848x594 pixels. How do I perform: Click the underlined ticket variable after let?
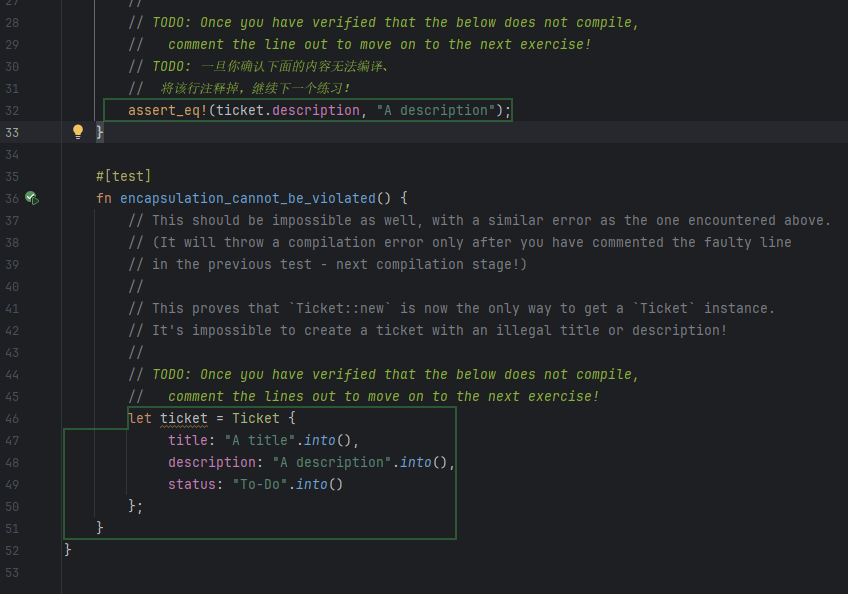[x=184, y=418]
